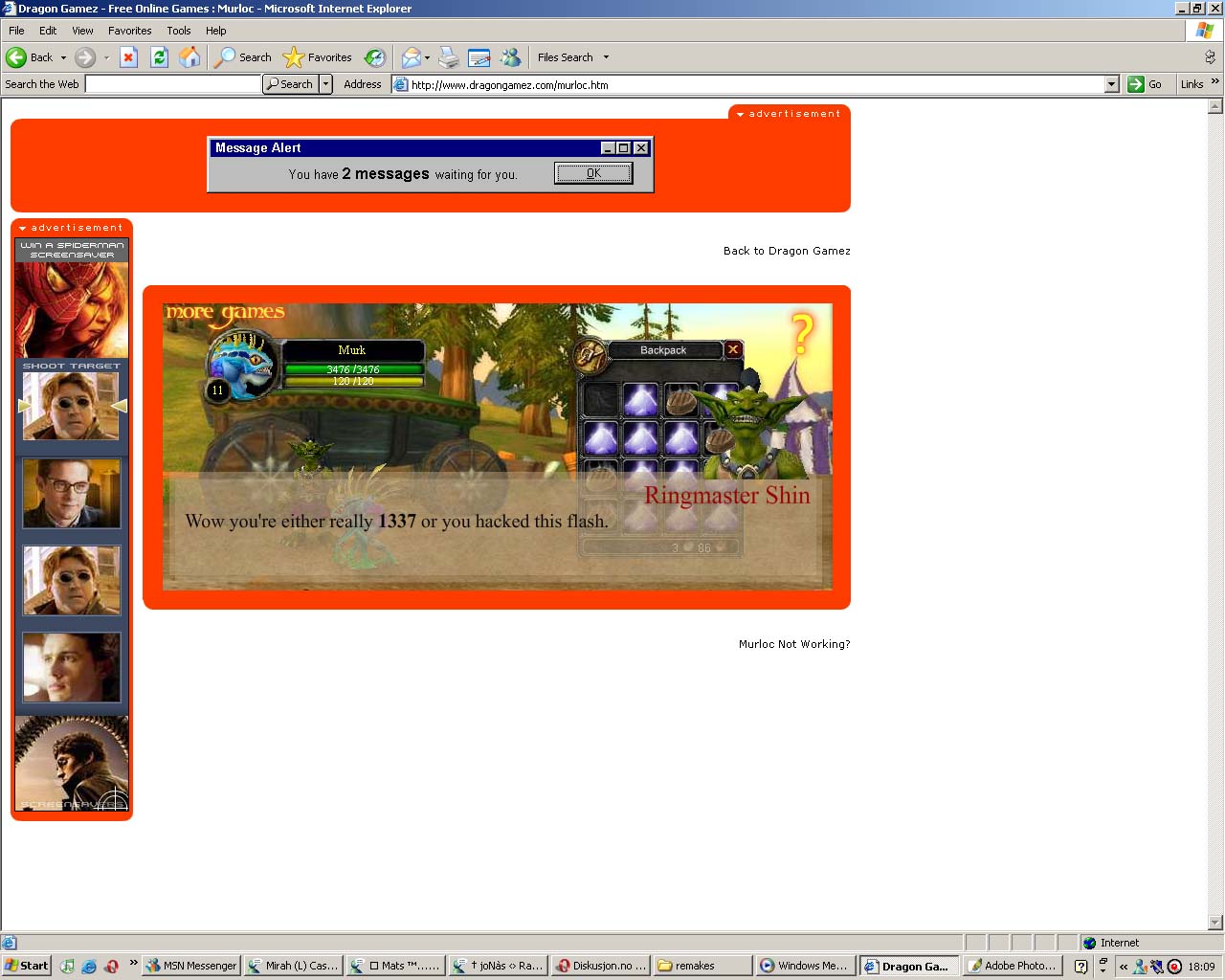Open the Tools menu
Screen dimensions: 1225x980
pyautogui.click(x=179, y=31)
